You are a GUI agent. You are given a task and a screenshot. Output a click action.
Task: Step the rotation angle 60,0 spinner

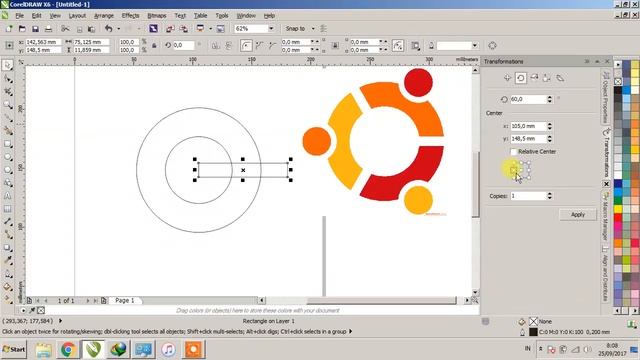(550, 99)
